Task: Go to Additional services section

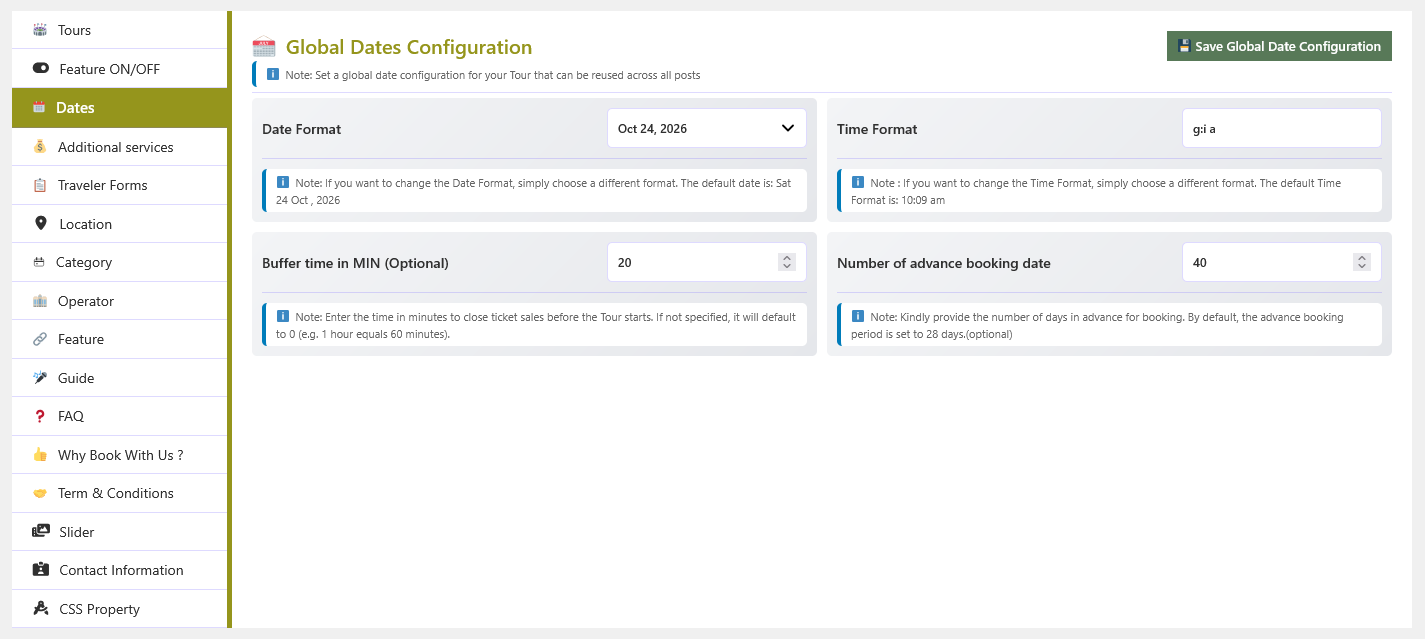Action: pyautogui.click(x=120, y=147)
